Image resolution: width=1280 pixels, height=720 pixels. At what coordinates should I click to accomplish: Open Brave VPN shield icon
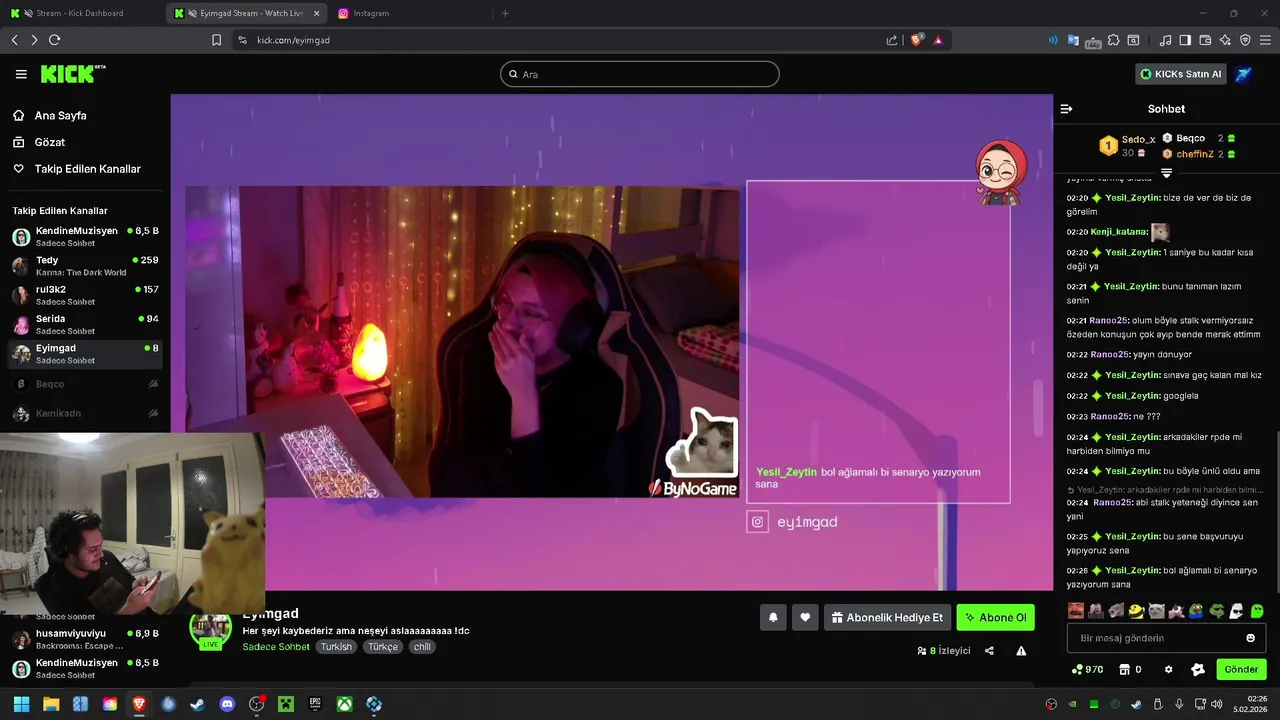click(x=1245, y=40)
